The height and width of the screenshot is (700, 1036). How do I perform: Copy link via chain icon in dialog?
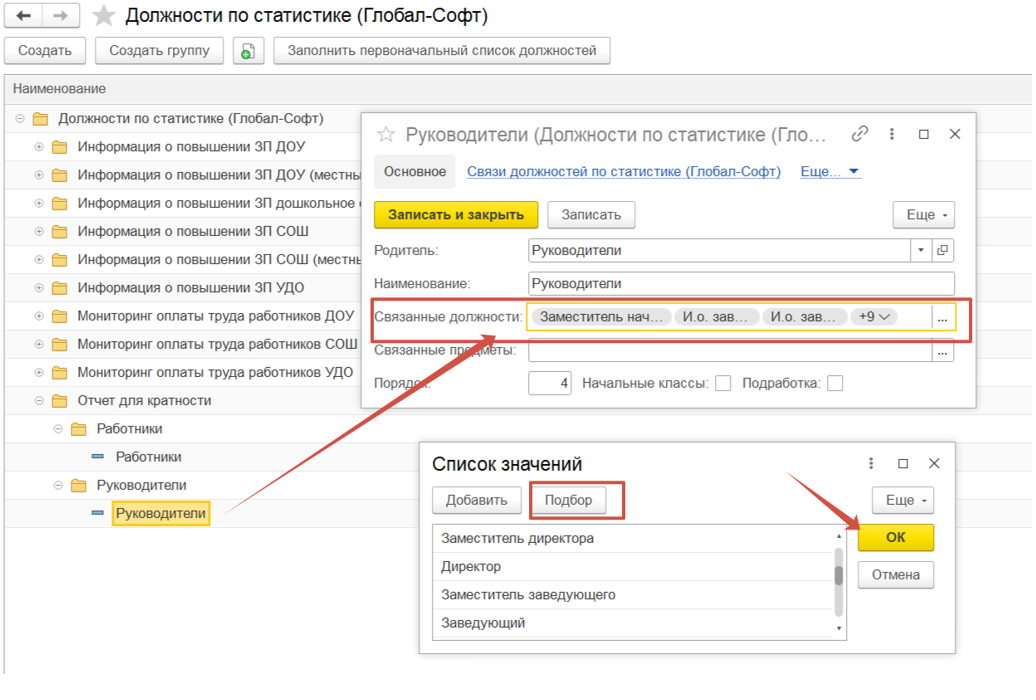pos(859,134)
